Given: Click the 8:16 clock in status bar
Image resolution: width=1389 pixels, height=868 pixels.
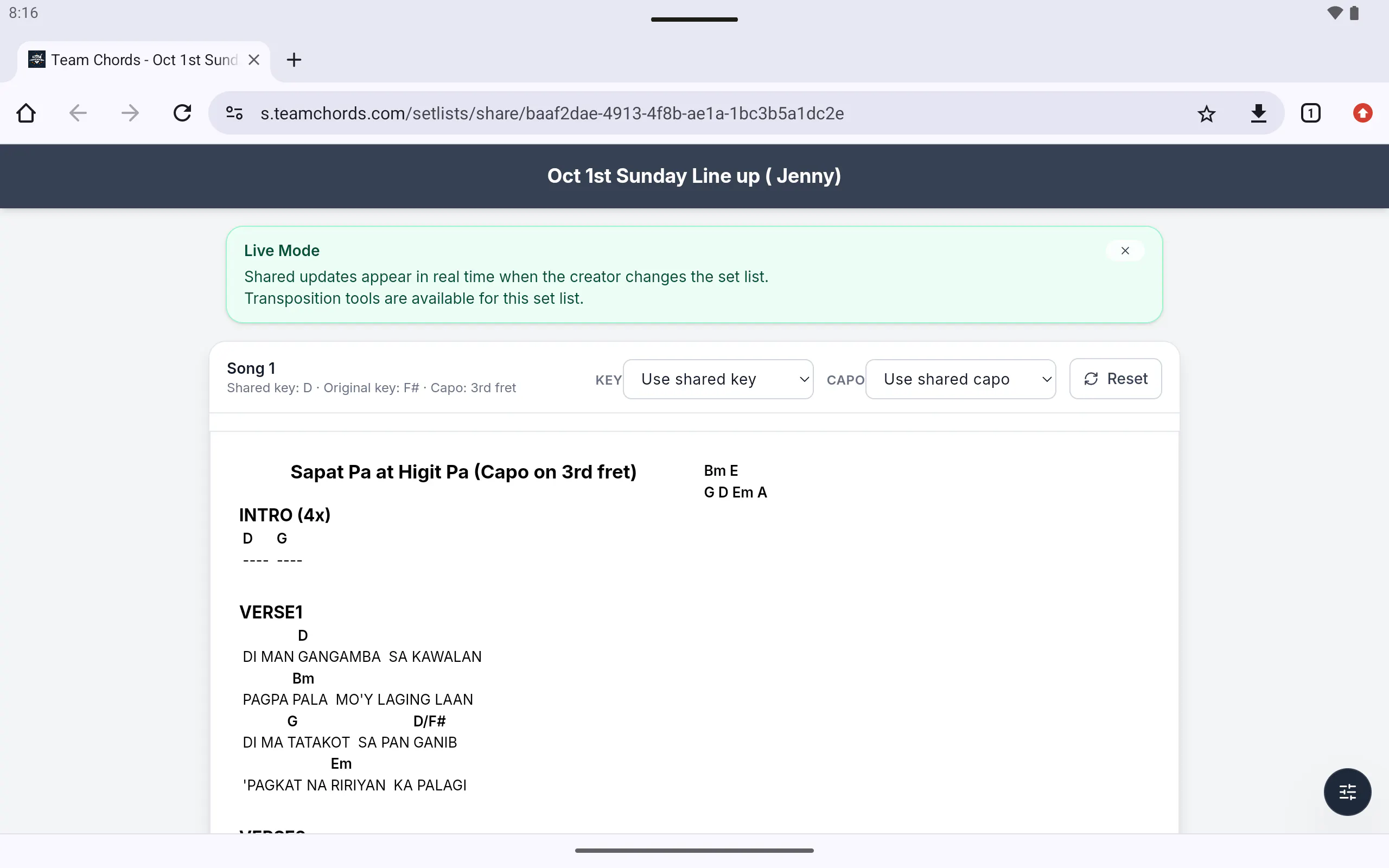Looking at the screenshot, I should (x=23, y=12).
